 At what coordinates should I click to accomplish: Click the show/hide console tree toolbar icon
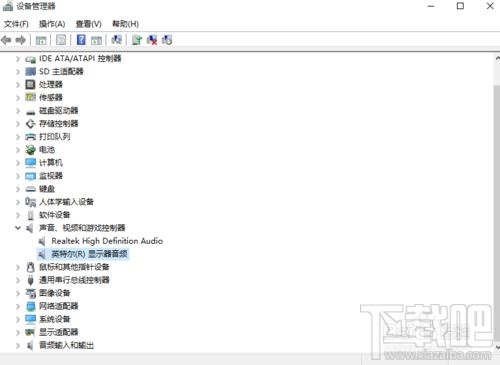click(41, 40)
